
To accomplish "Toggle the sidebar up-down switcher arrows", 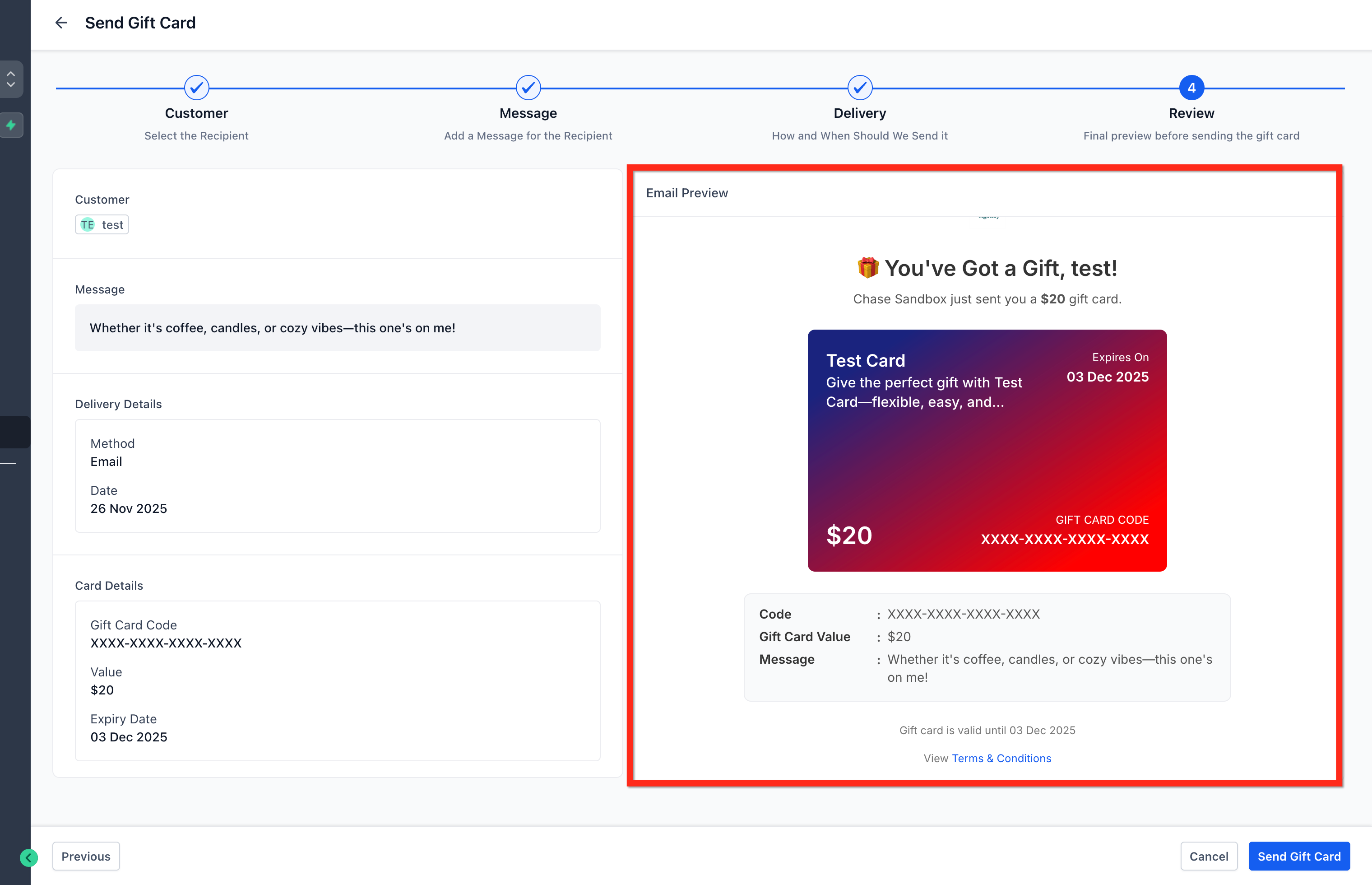I will [11, 79].
